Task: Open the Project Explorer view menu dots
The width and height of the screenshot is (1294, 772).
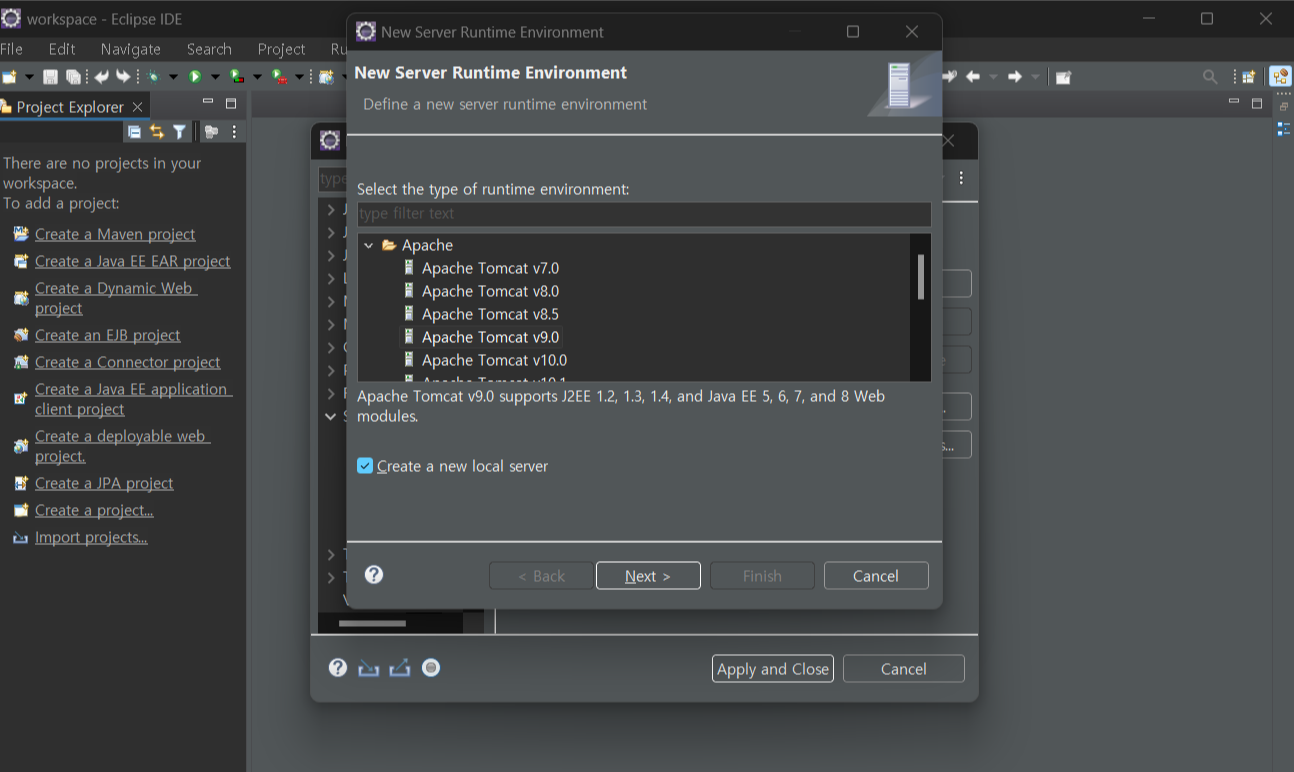Action: tap(235, 131)
